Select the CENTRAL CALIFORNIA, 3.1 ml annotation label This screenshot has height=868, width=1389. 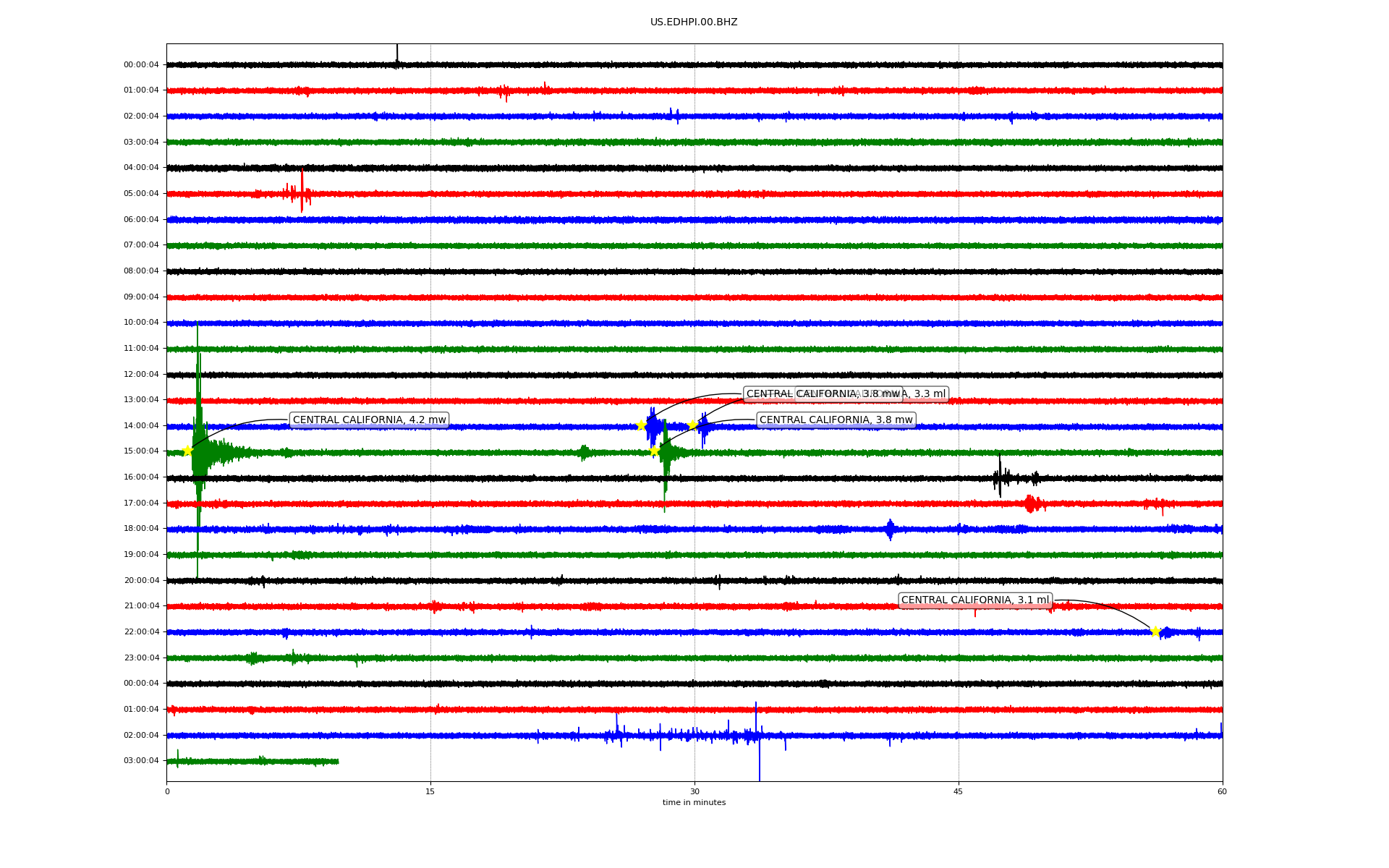click(x=974, y=600)
